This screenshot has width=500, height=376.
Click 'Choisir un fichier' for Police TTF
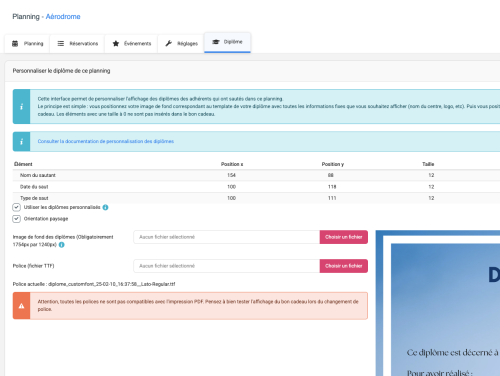[x=344, y=266]
